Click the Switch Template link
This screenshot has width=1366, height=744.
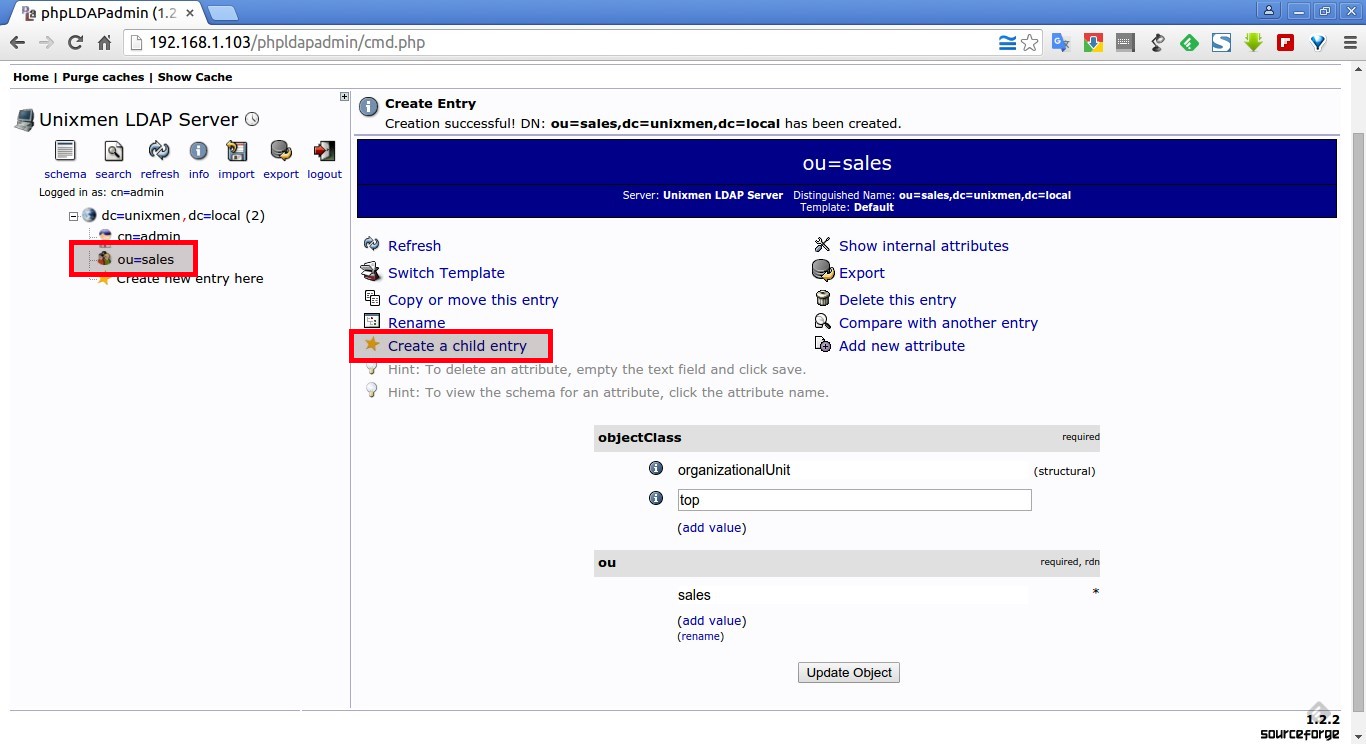[446, 273]
